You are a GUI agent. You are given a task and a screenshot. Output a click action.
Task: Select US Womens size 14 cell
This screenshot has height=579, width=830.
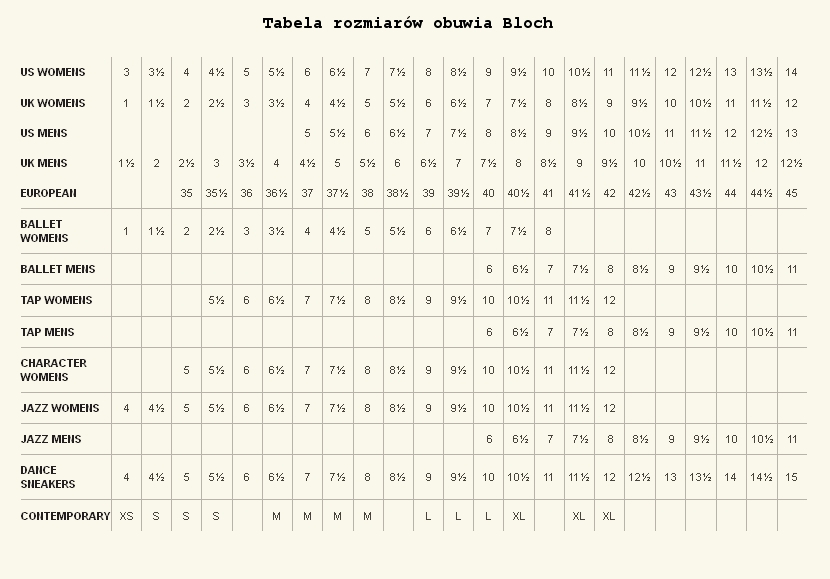tap(791, 73)
